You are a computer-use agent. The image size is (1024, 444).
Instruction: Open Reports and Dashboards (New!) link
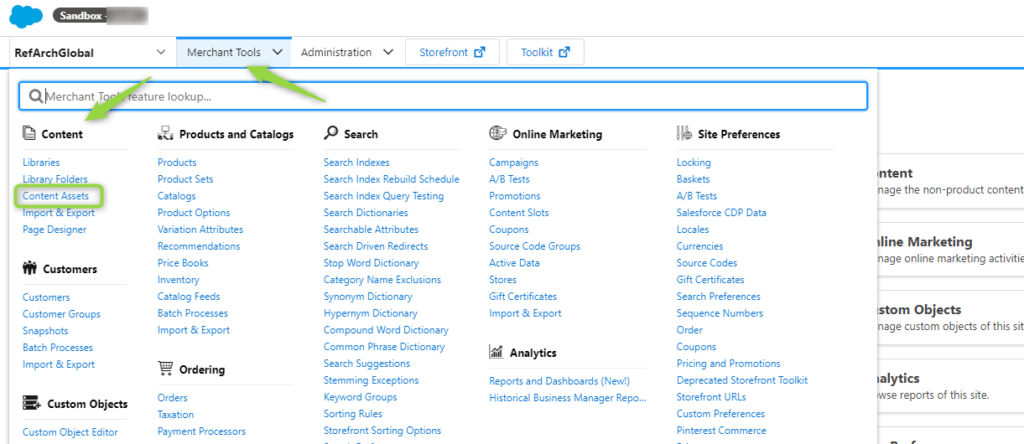(560, 381)
